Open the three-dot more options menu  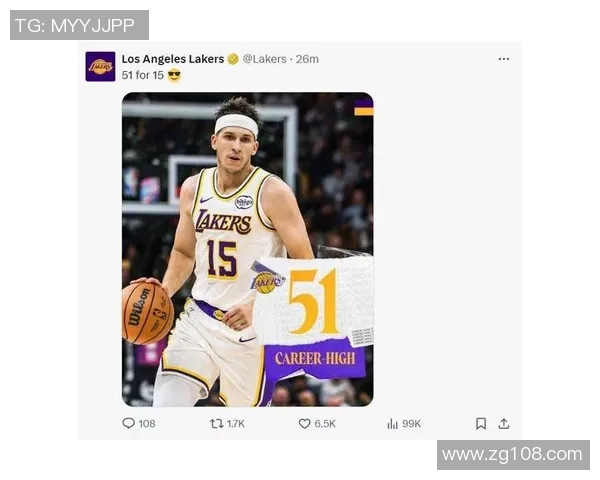tap(504, 59)
